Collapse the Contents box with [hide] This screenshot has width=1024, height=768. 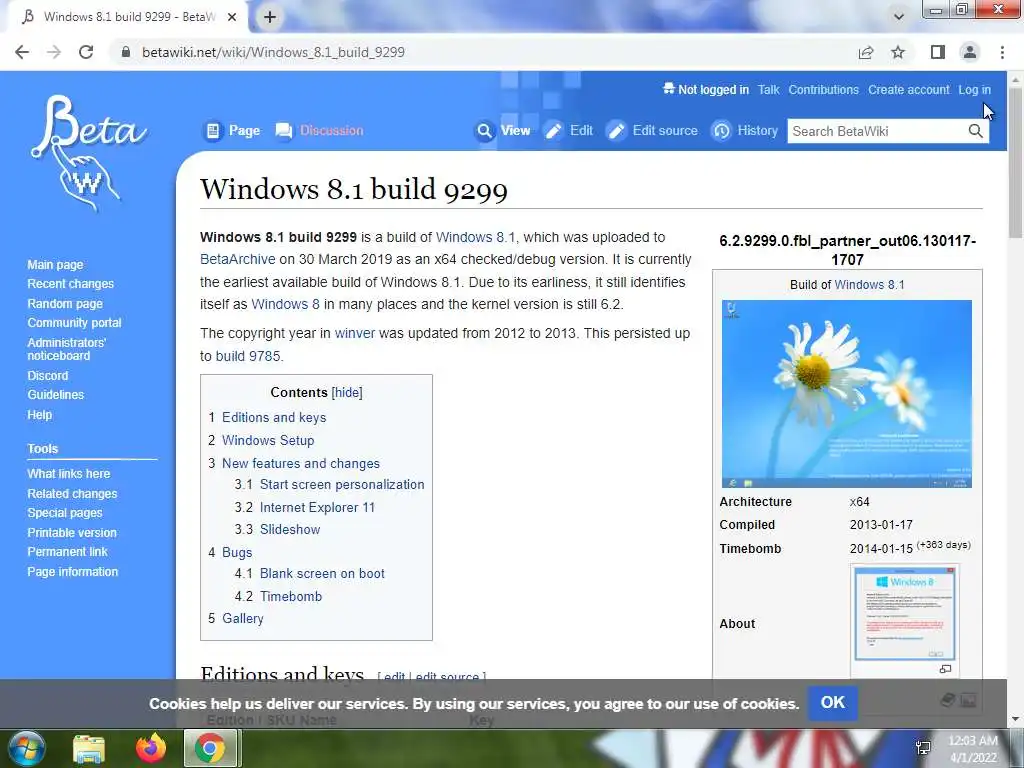click(347, 392)
